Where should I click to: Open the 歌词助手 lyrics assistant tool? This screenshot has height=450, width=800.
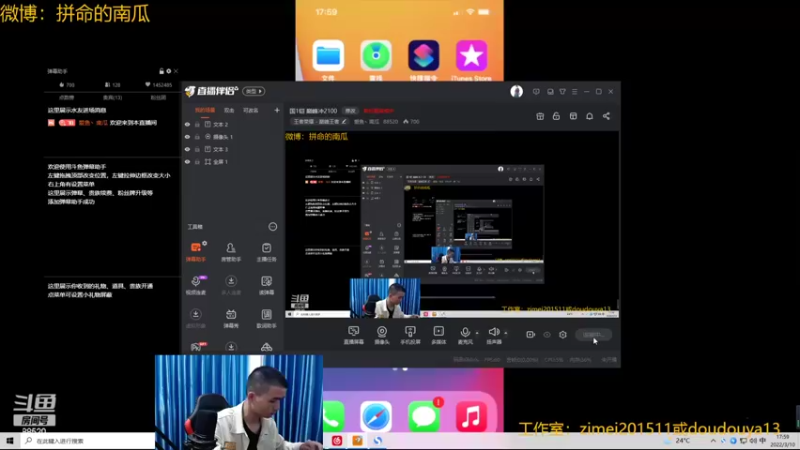(x=266, y=318)
